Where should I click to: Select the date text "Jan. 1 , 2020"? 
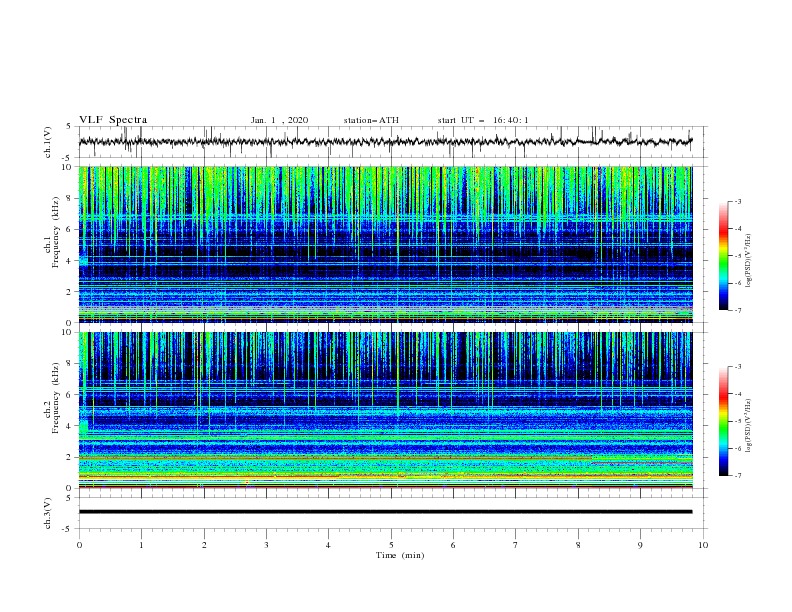pyautogui.click(x=279, y=120)
